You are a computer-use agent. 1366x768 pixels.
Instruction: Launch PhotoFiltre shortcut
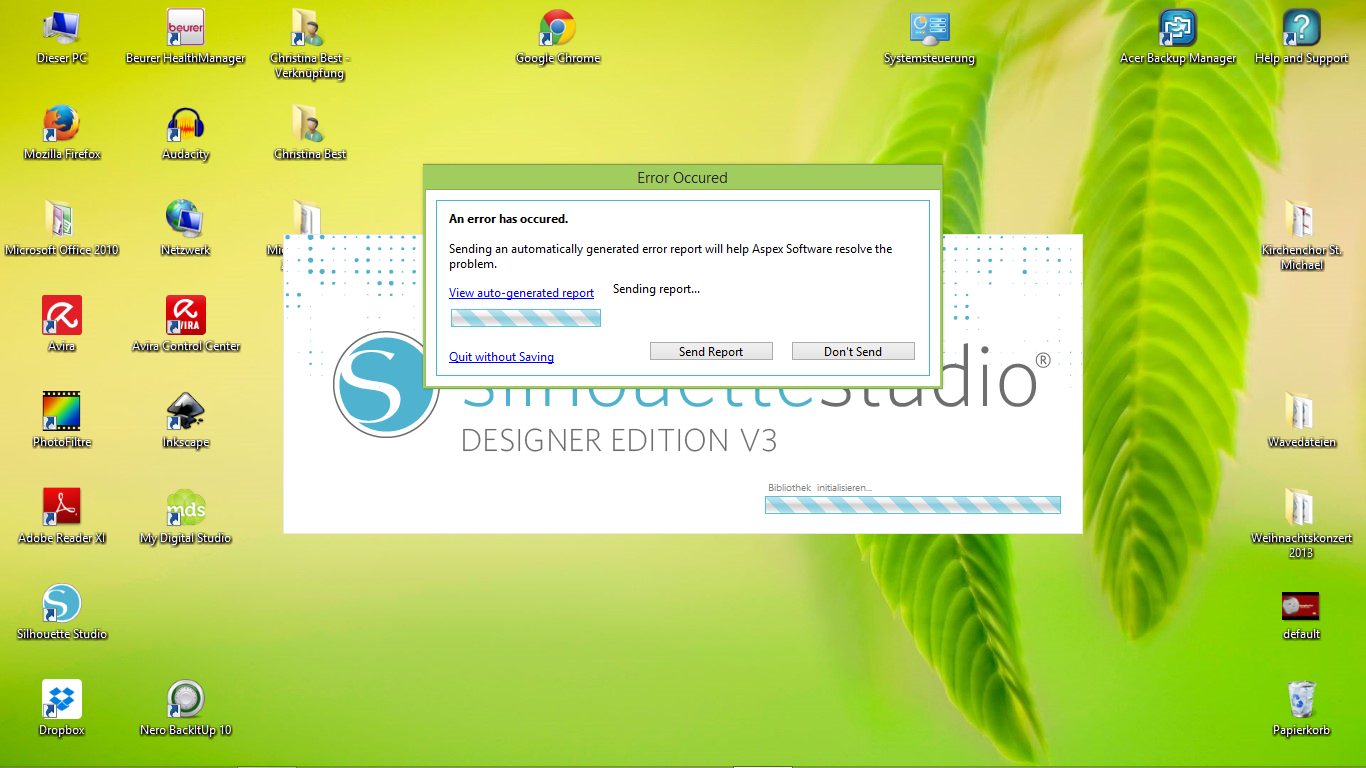point(62,421)
